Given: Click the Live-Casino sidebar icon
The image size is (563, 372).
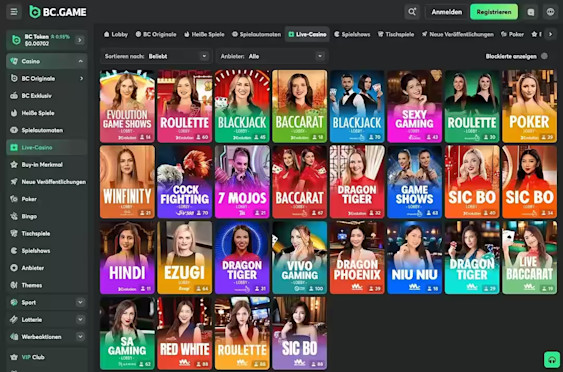Looking at the screenshot, I should pyautogui.click(x=14, y=148).
